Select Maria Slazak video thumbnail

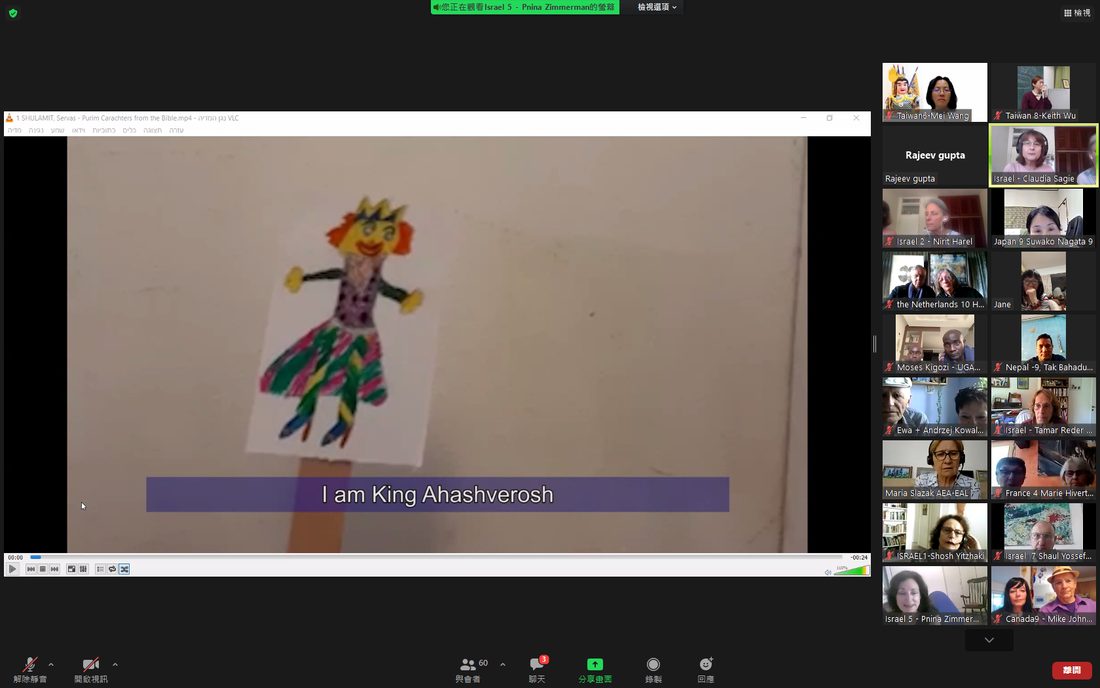[934, 469]
